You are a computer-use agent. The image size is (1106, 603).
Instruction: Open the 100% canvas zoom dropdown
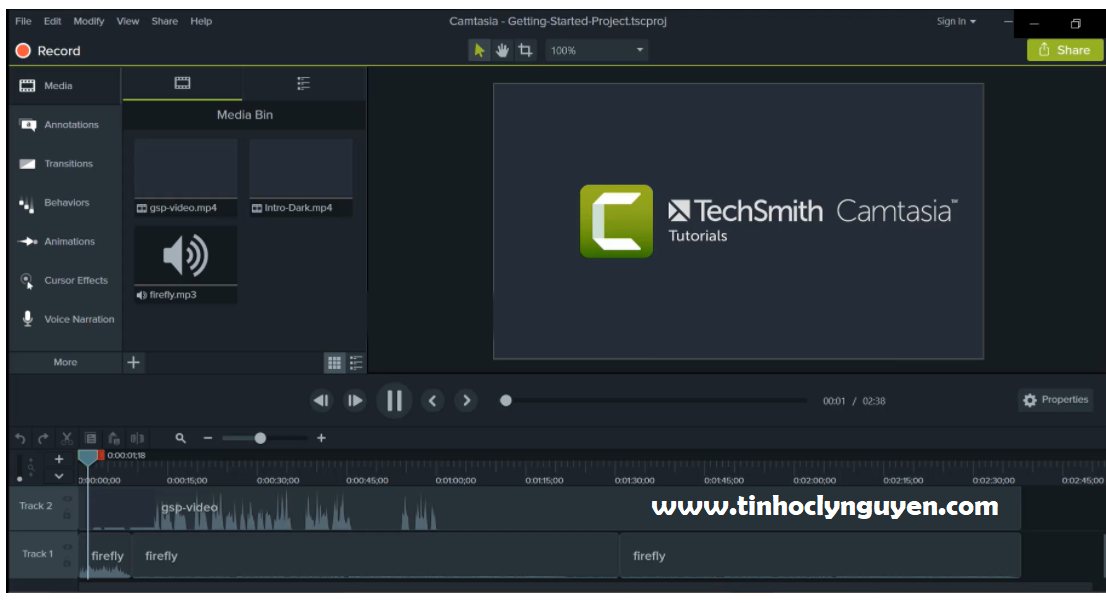coord(597,51)
